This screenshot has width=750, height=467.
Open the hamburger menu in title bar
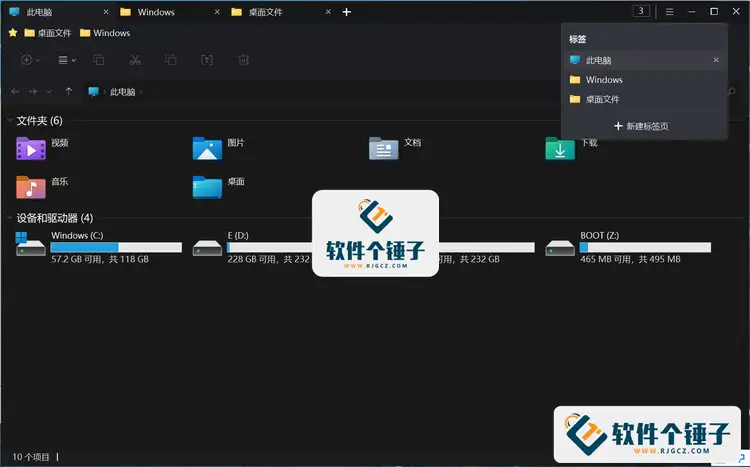click(x=670, y=11)
